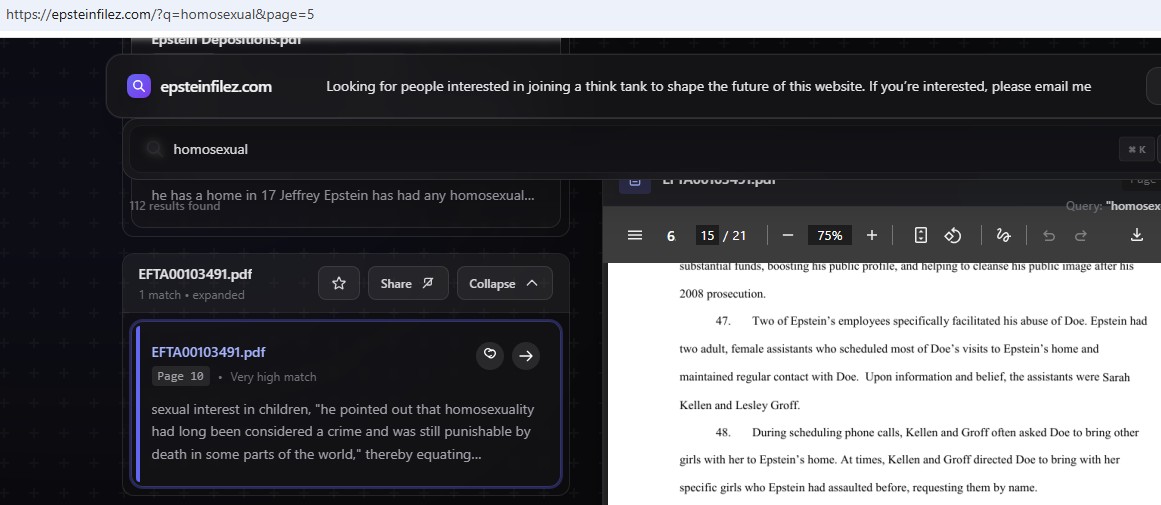Share the EFTA00103491.pdf result
Viewport: 1161px width, 505px height.
coord(408,283)
